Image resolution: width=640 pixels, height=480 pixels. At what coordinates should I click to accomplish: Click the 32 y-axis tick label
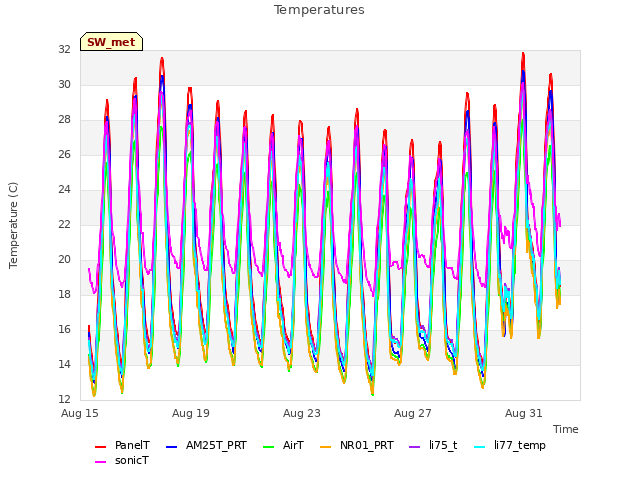point(64,49)
